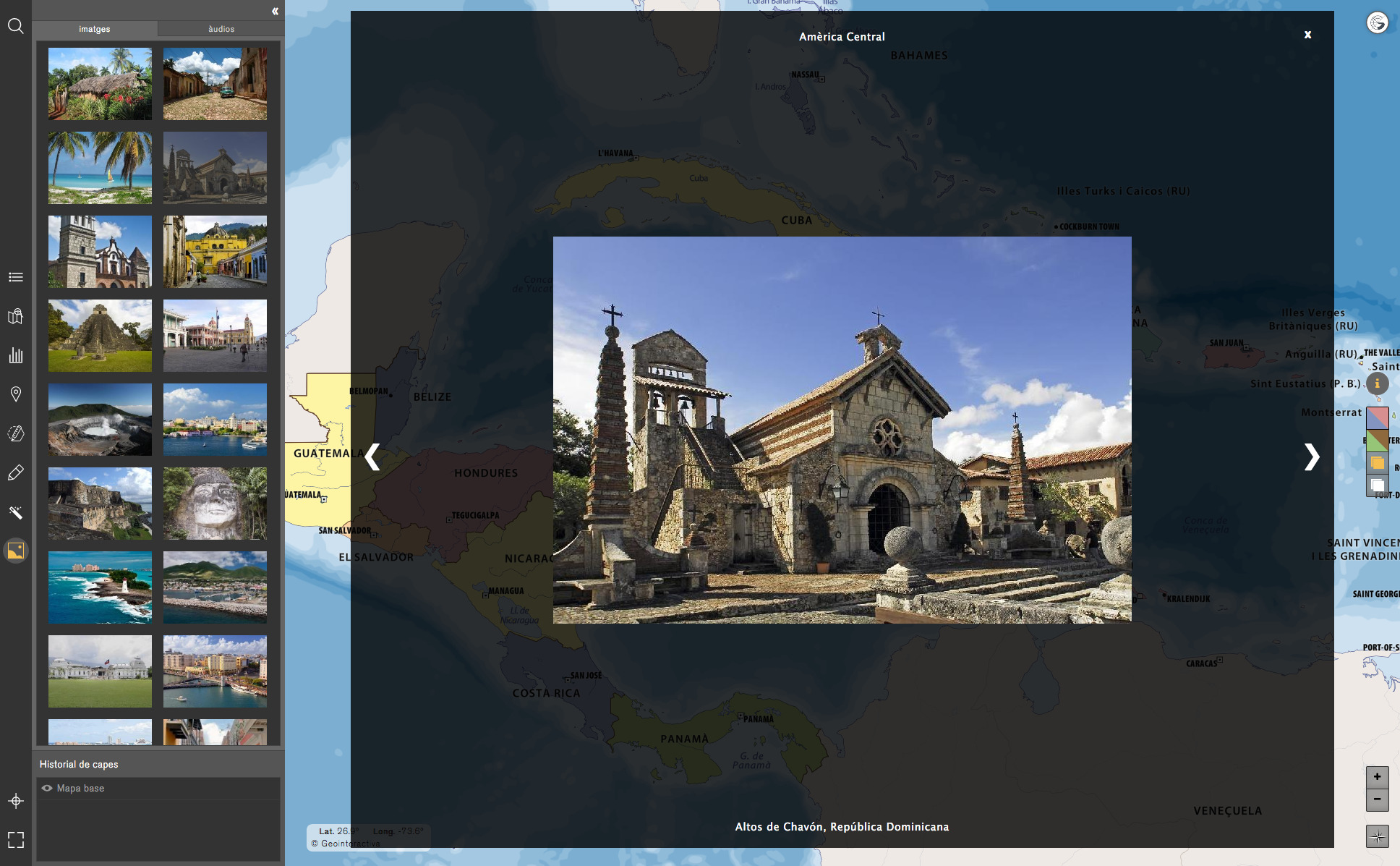Open the bar chart statistics icon

click(x=15, y=355)
